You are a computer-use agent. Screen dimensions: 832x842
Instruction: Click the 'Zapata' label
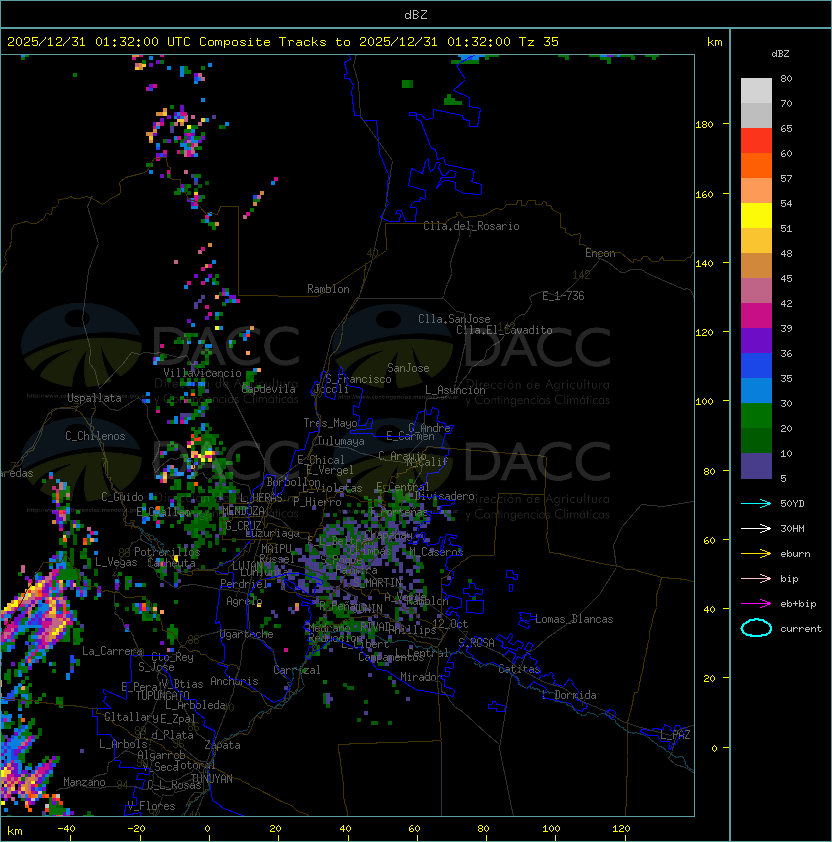[x=222, y=745]
